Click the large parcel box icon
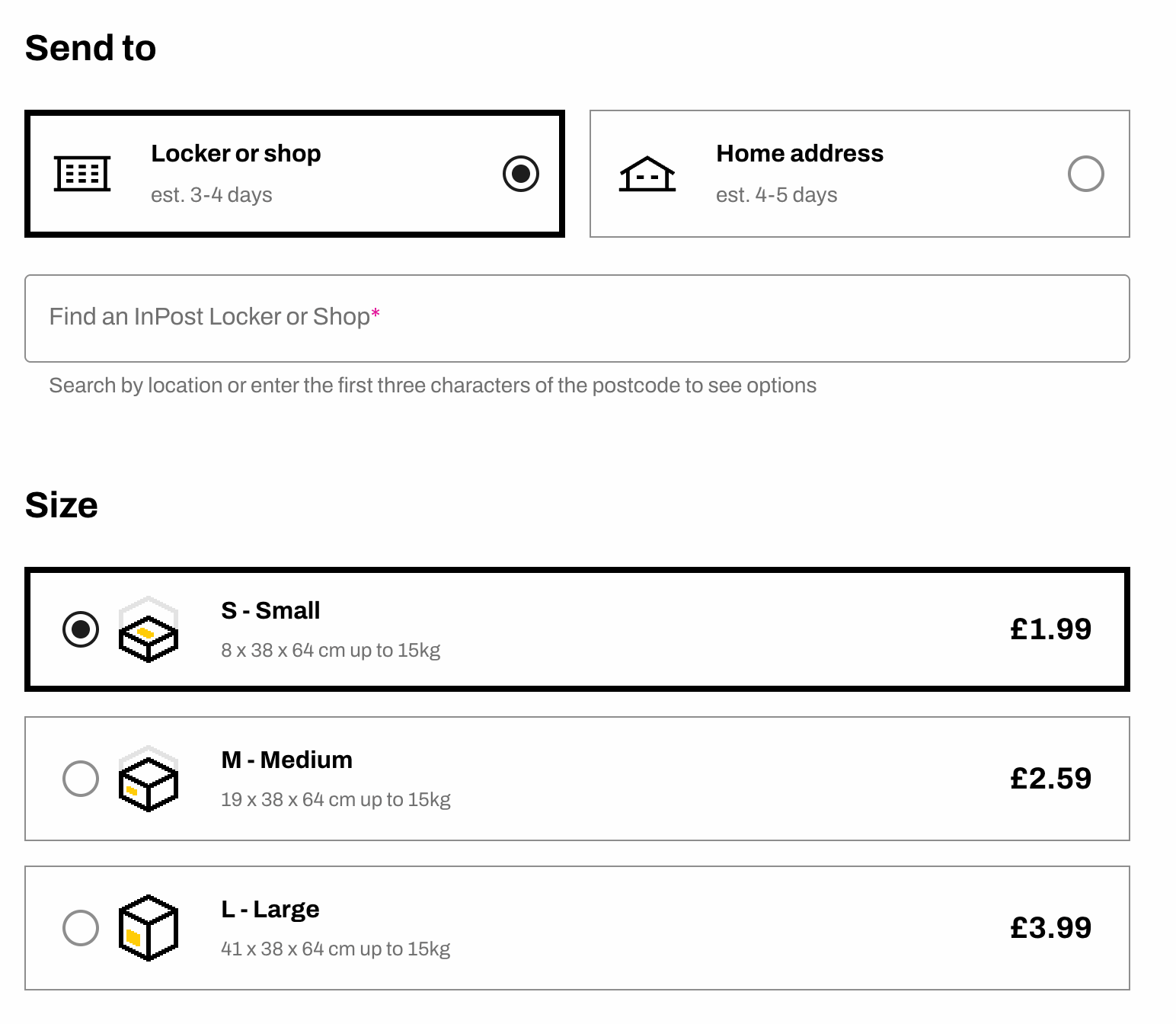The image size is (1176, 1024). [x=149, y=928]
